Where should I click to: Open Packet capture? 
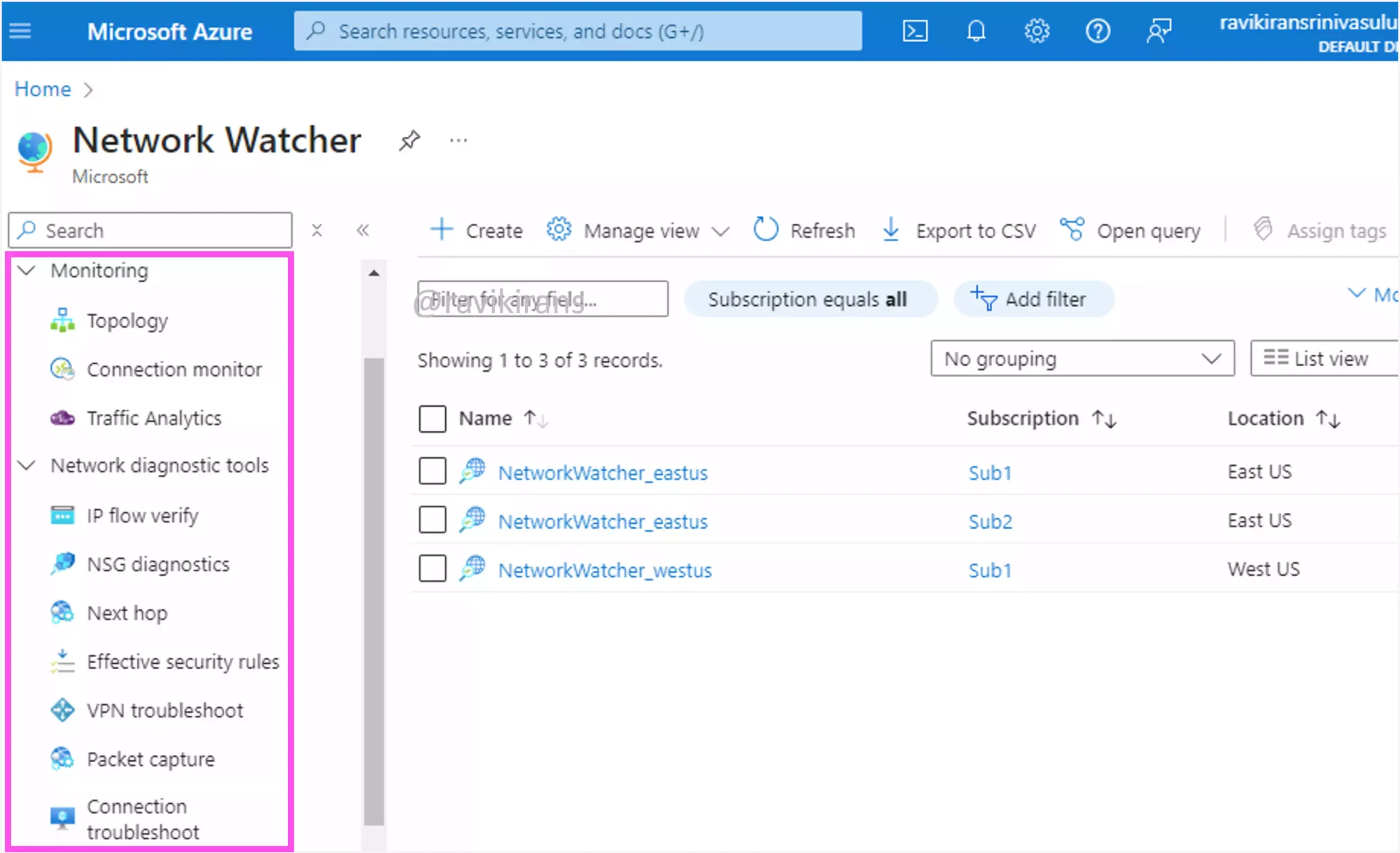pos(151,759)
